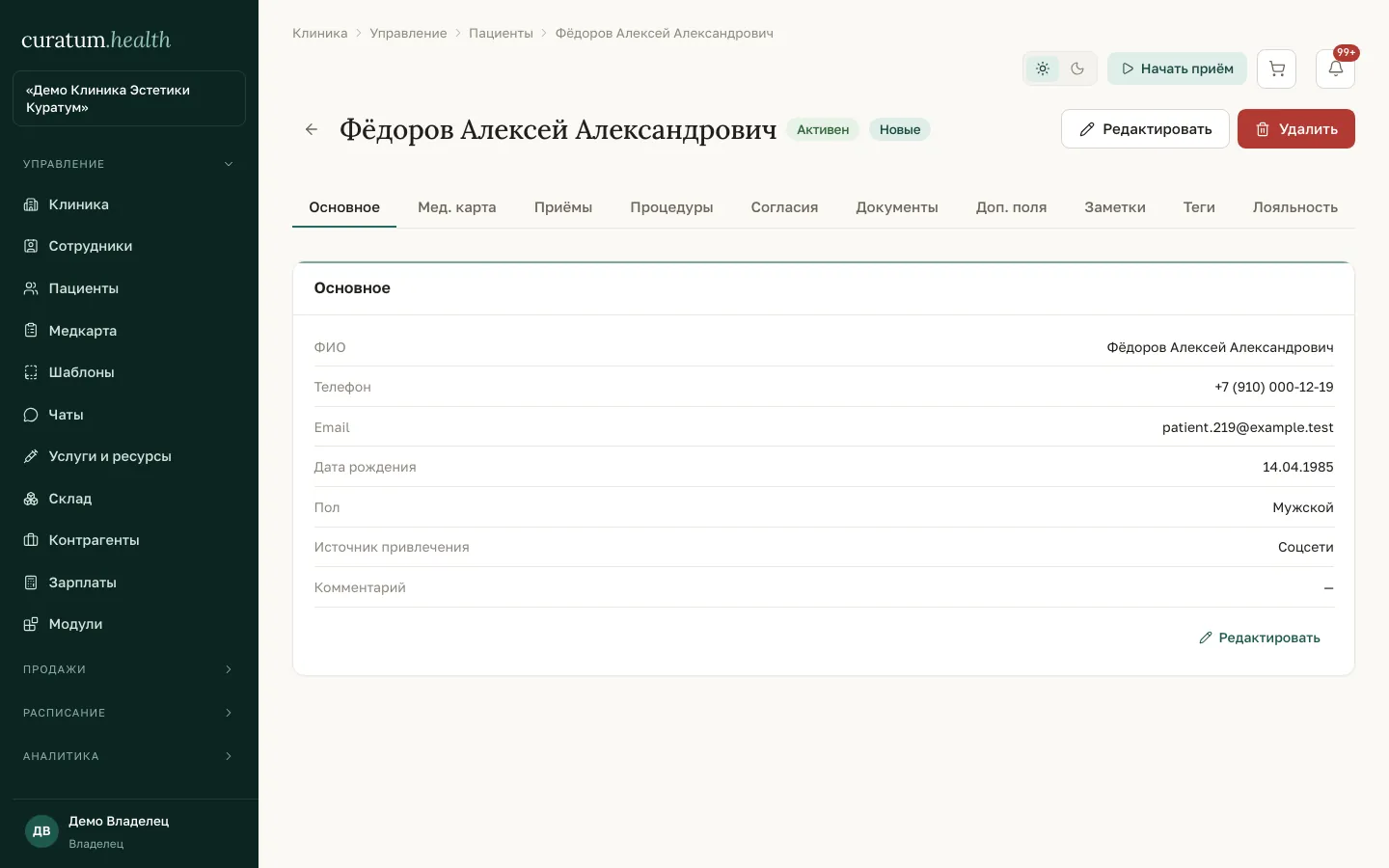Viewport: 1389px width, 868px height.
Task: Switch to the Приёмы tab
Action: pos(563,207)
